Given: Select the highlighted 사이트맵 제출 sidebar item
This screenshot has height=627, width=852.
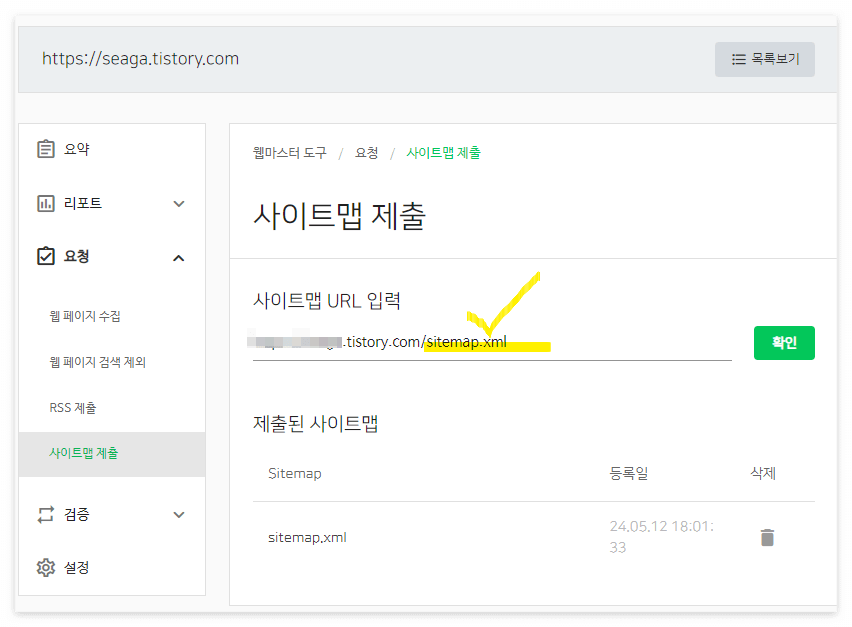Looking at the screenshot, I should pos(82,454).
